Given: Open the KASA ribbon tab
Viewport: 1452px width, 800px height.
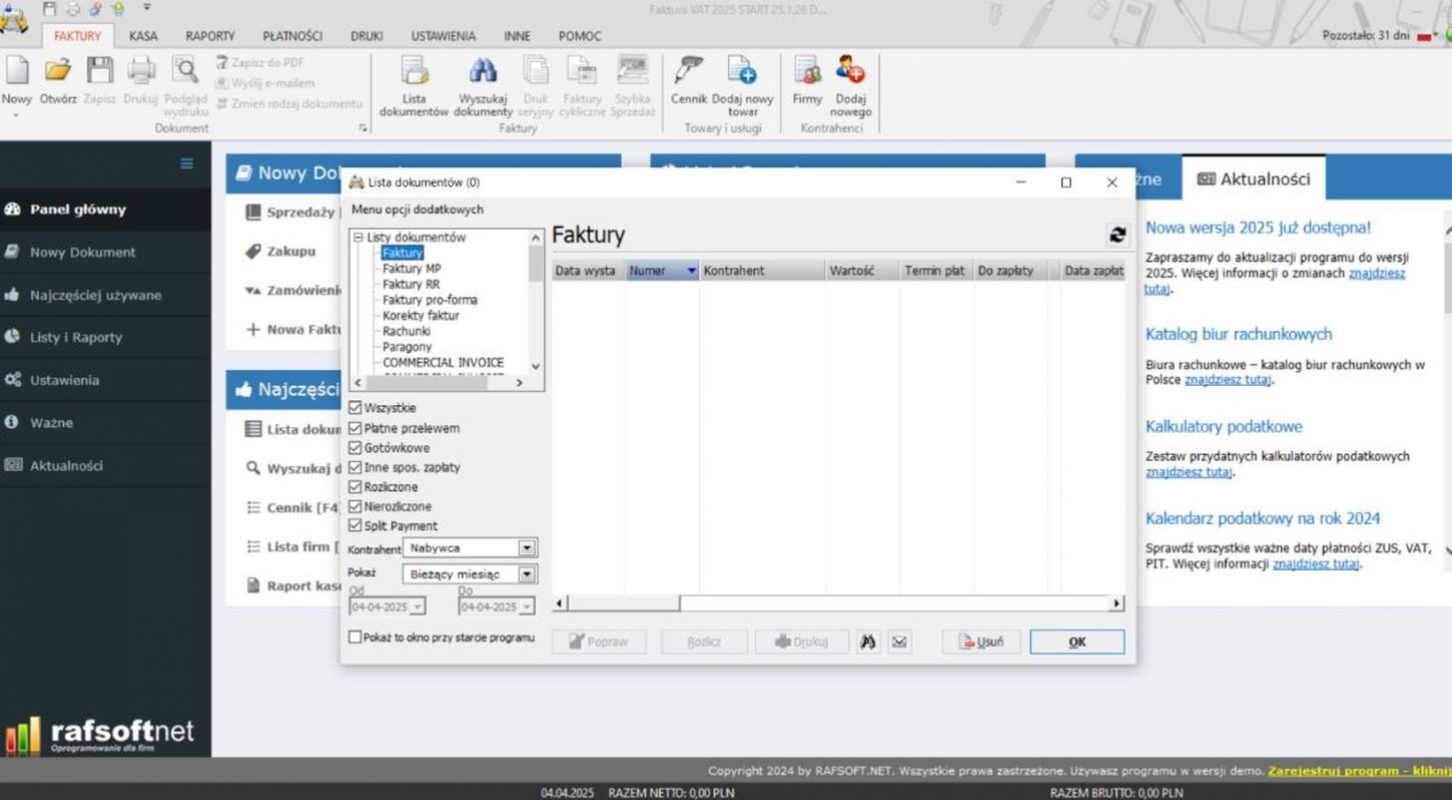Looking at the screenshot, I should coord(143,36).
